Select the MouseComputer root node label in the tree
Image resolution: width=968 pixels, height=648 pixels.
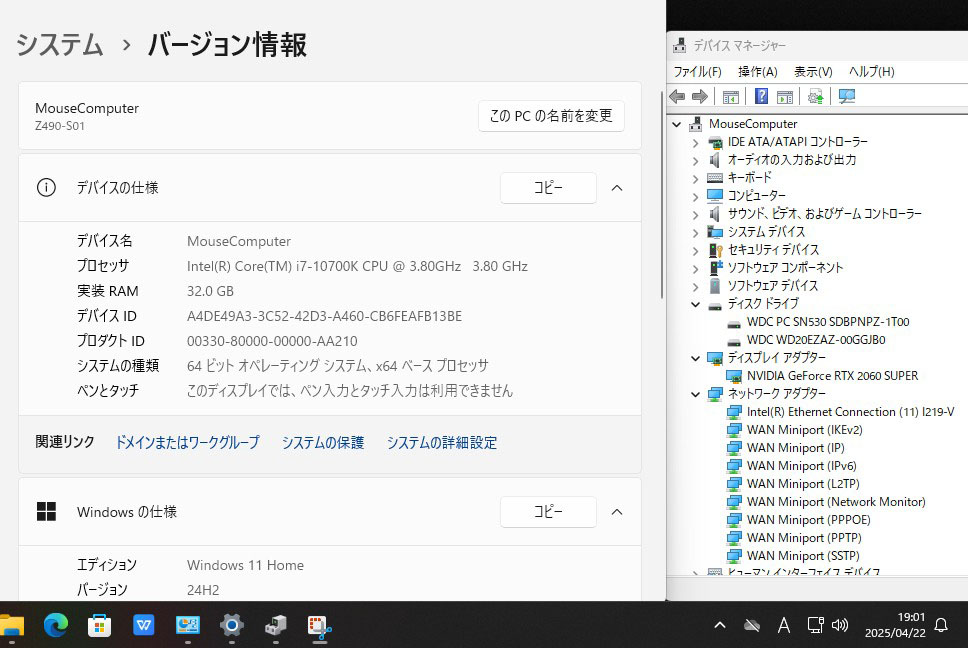pos(753,124)
